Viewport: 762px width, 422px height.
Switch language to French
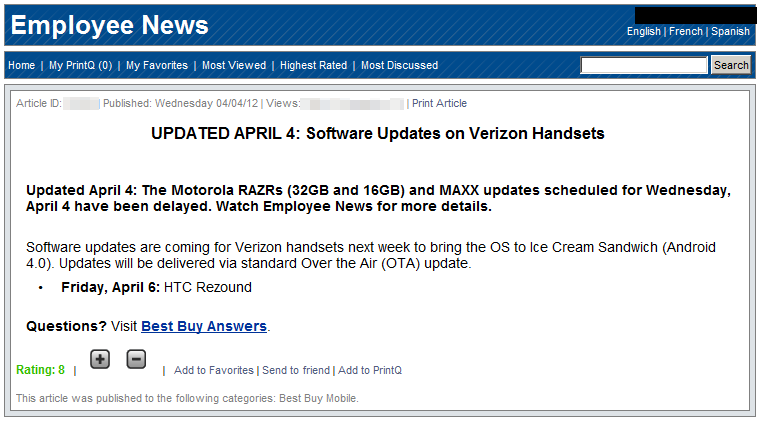pyautogui.click(x=685, y=32)
